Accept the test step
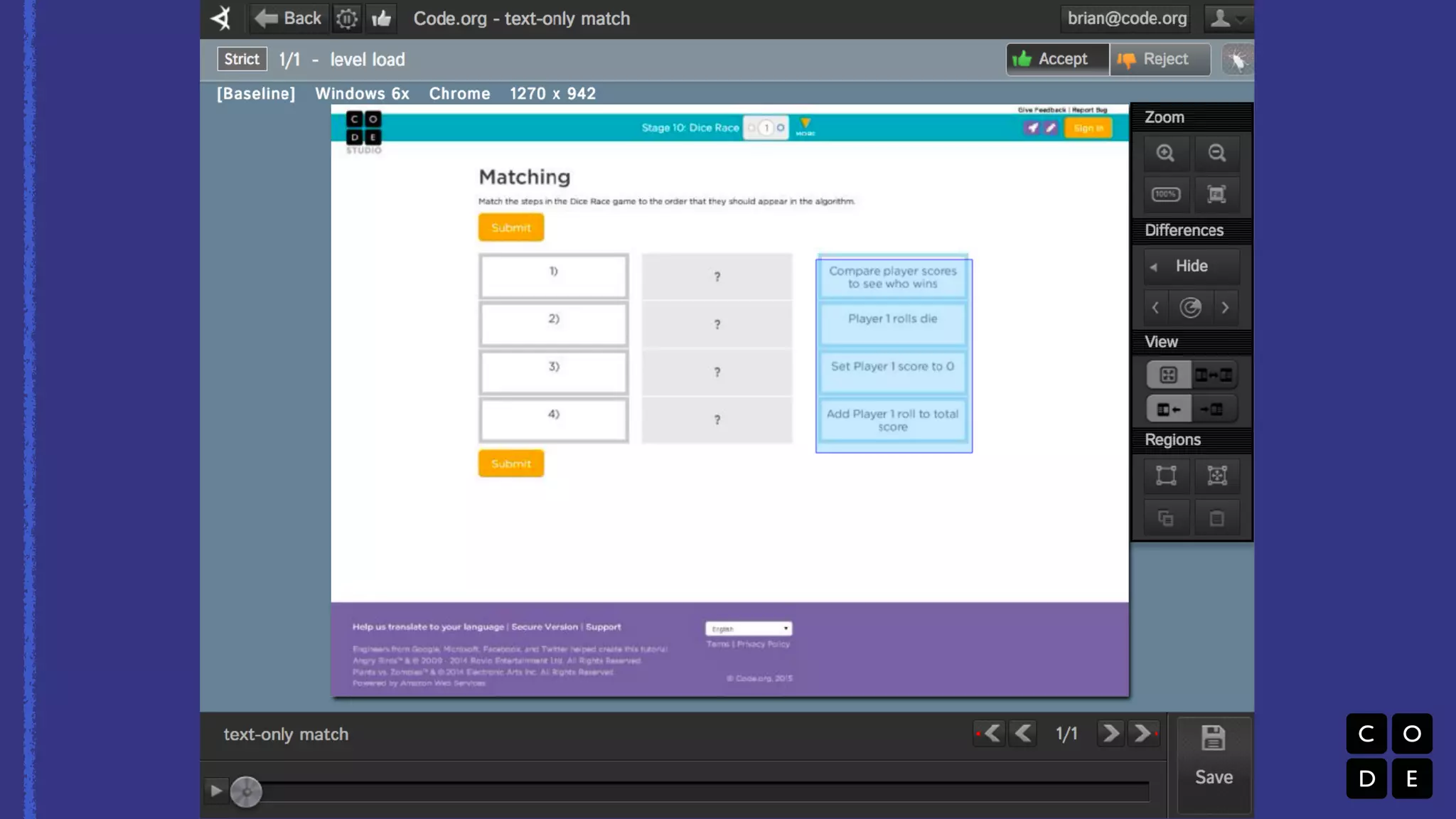The height and width of the screenshot is (819, 1456). click(1057, 59)
